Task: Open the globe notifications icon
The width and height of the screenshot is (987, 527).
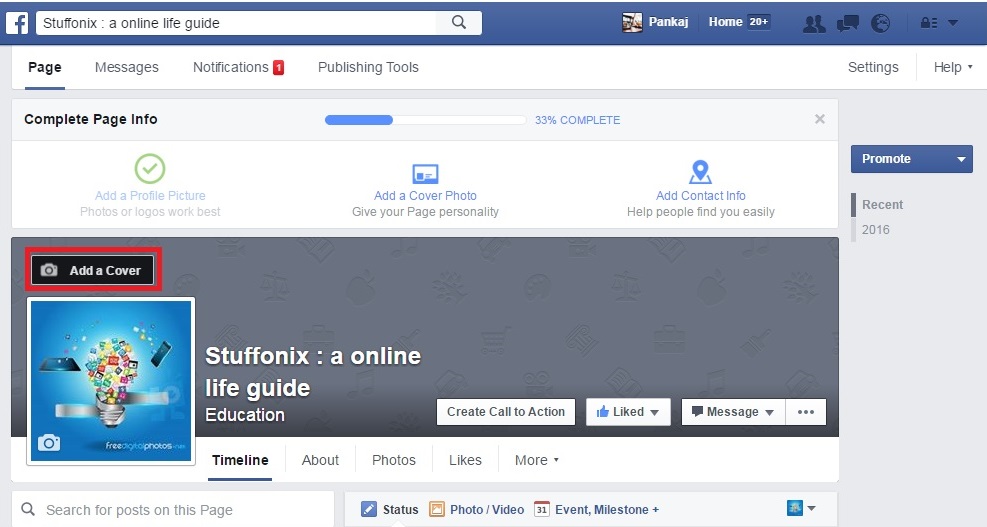Action: [x=881, y=23]
